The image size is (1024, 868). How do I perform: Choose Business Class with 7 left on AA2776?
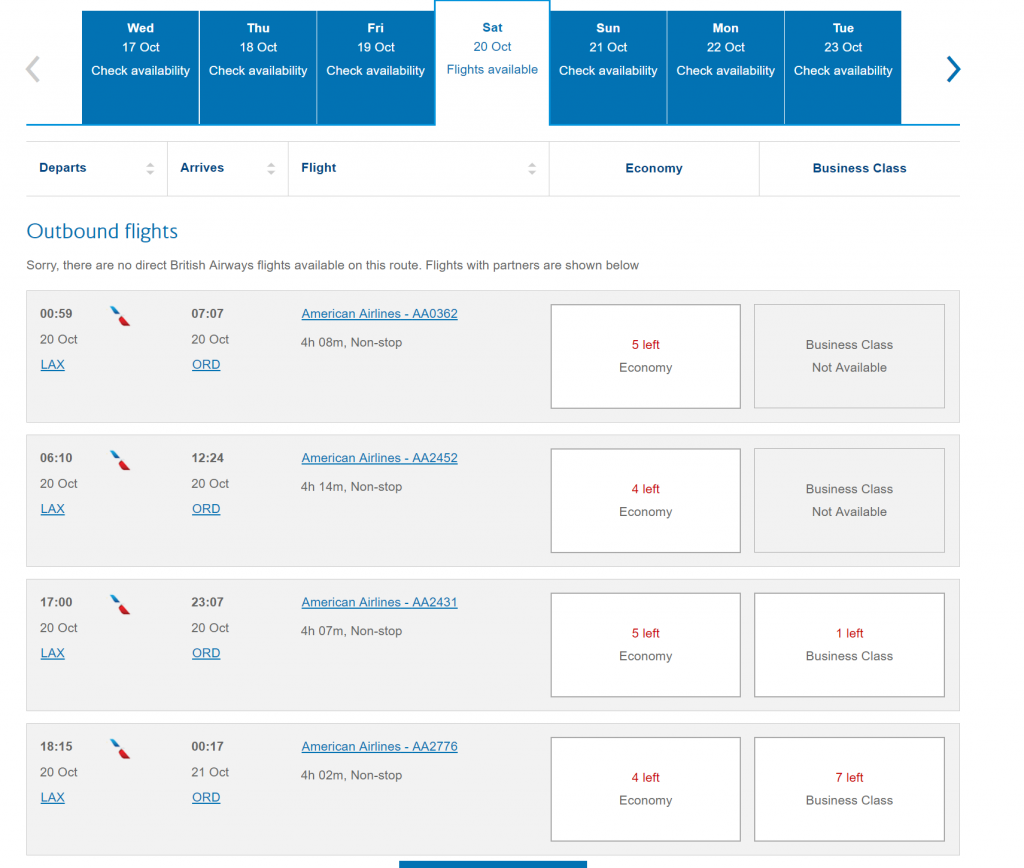coord(849,789)
